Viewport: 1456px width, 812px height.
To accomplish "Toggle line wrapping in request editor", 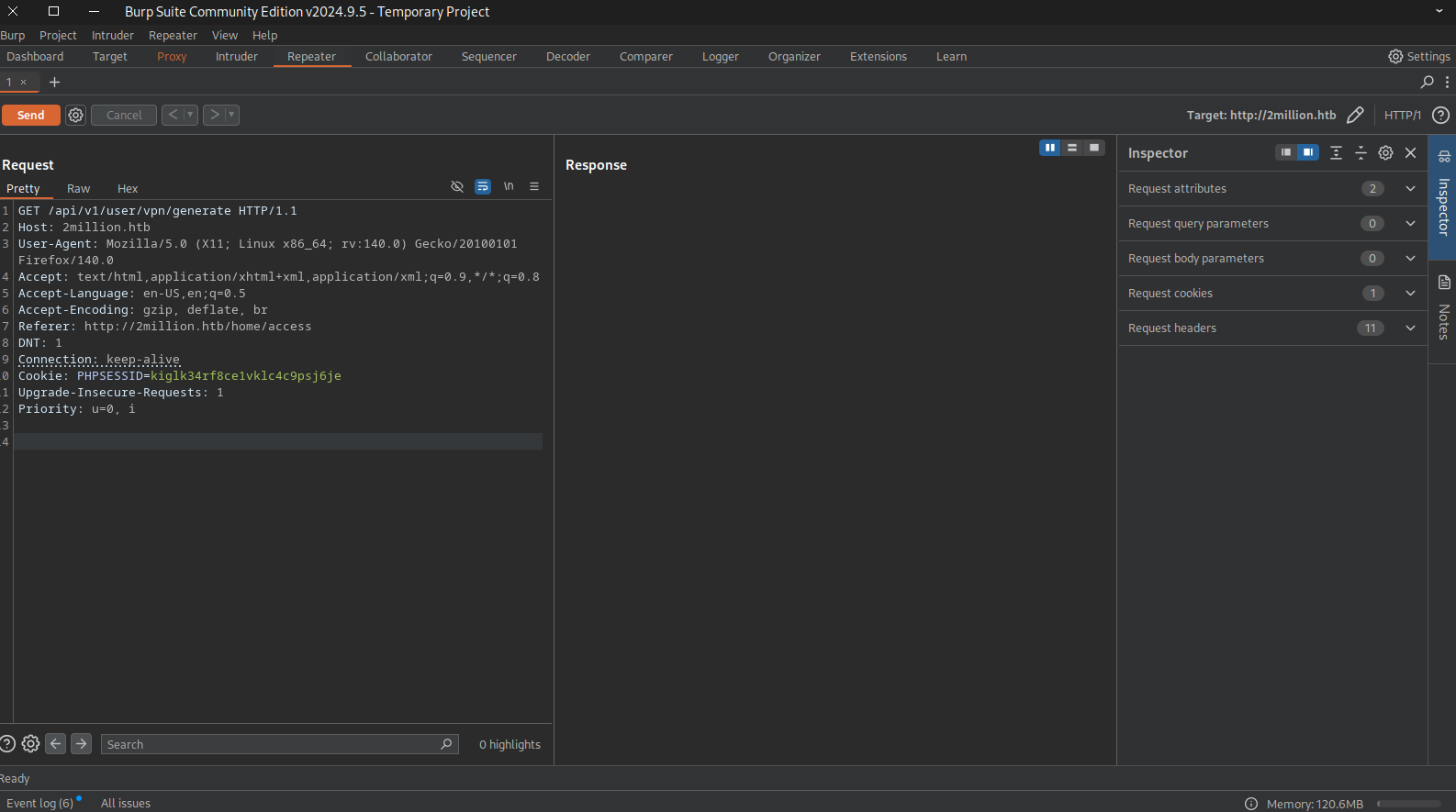I will [483, 186].
